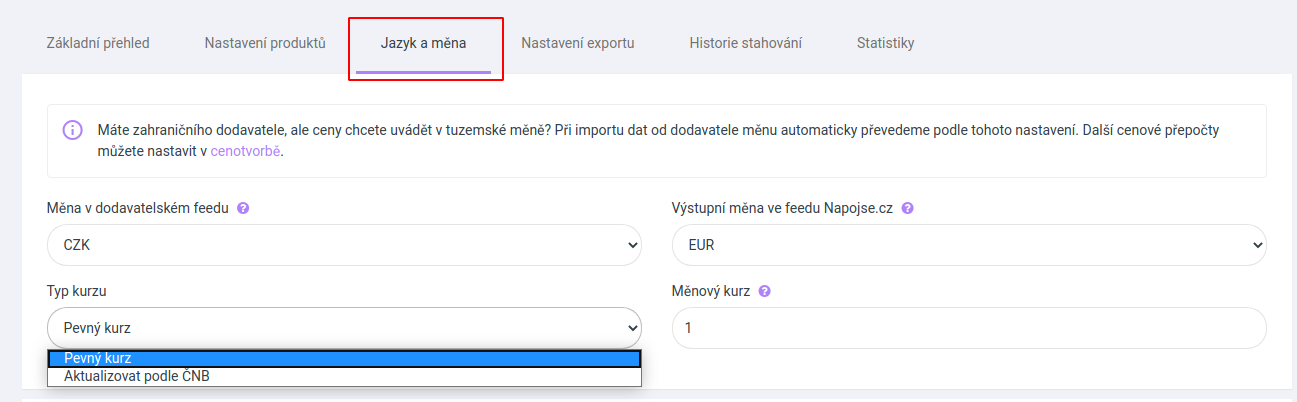Switch to the Statistiky tab
This screenshot has height=402, width=1297.
(885, 43)
